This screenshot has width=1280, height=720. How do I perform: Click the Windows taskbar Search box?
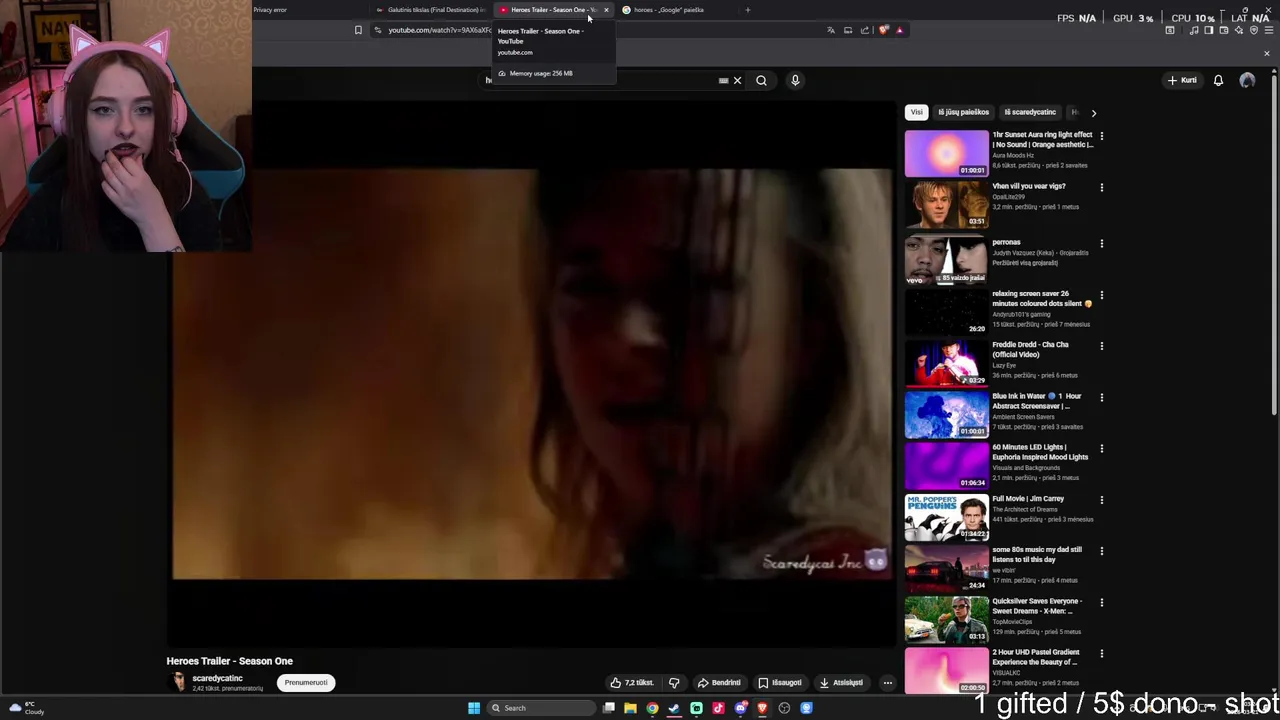tap(539, 708)
